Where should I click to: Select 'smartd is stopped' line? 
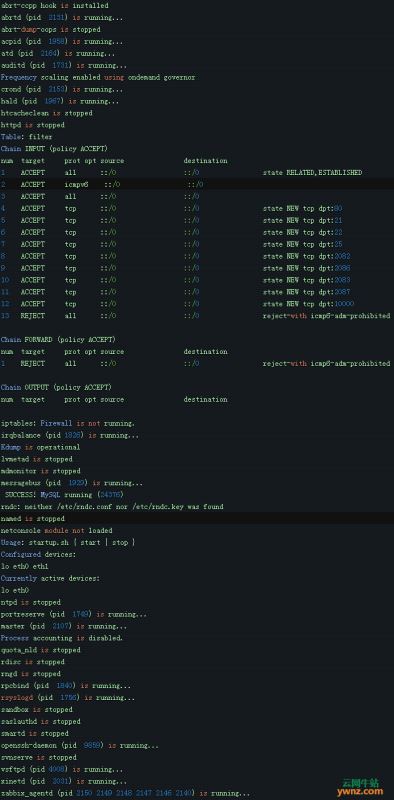35,733
